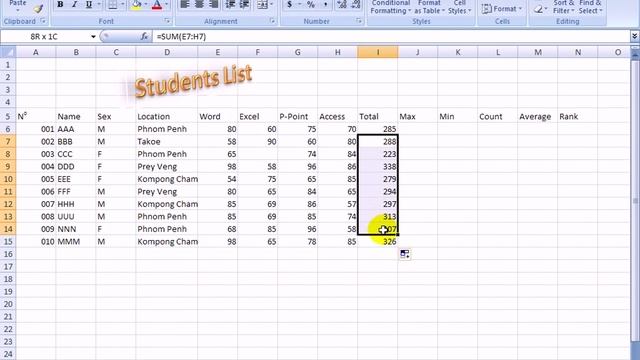Apply Accounting number format dollar sign
Image resolution: width=640 pixels, height=360 pixels.
[289, 4]
